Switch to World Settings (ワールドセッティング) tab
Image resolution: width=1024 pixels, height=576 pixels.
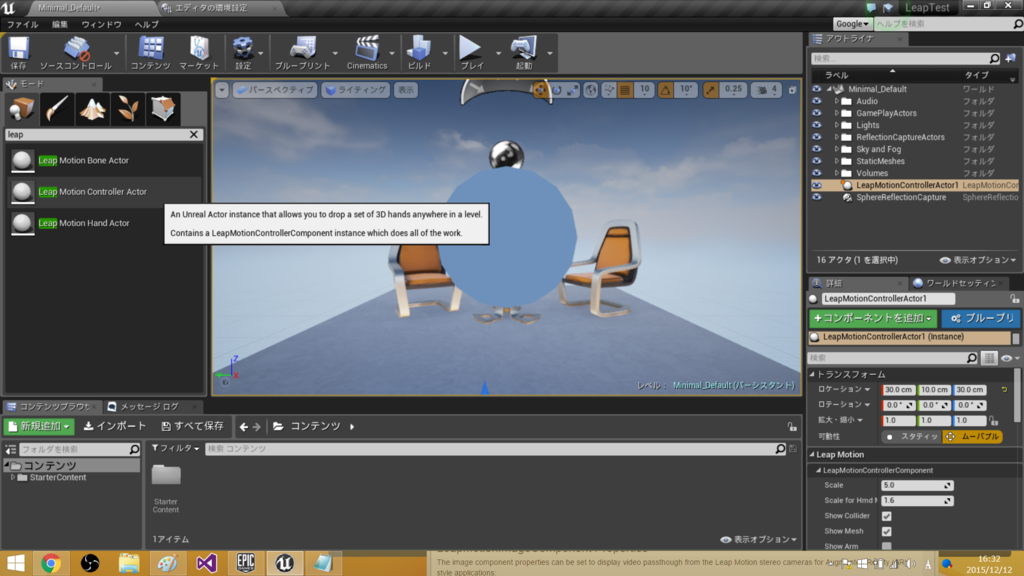click(960, 283)
